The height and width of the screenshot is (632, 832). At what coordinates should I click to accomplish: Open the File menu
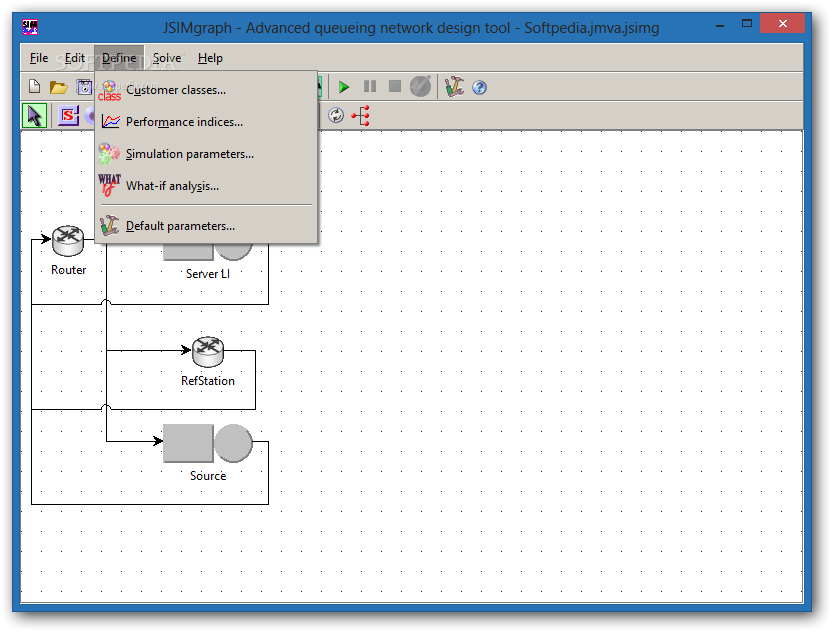(39, 58)
